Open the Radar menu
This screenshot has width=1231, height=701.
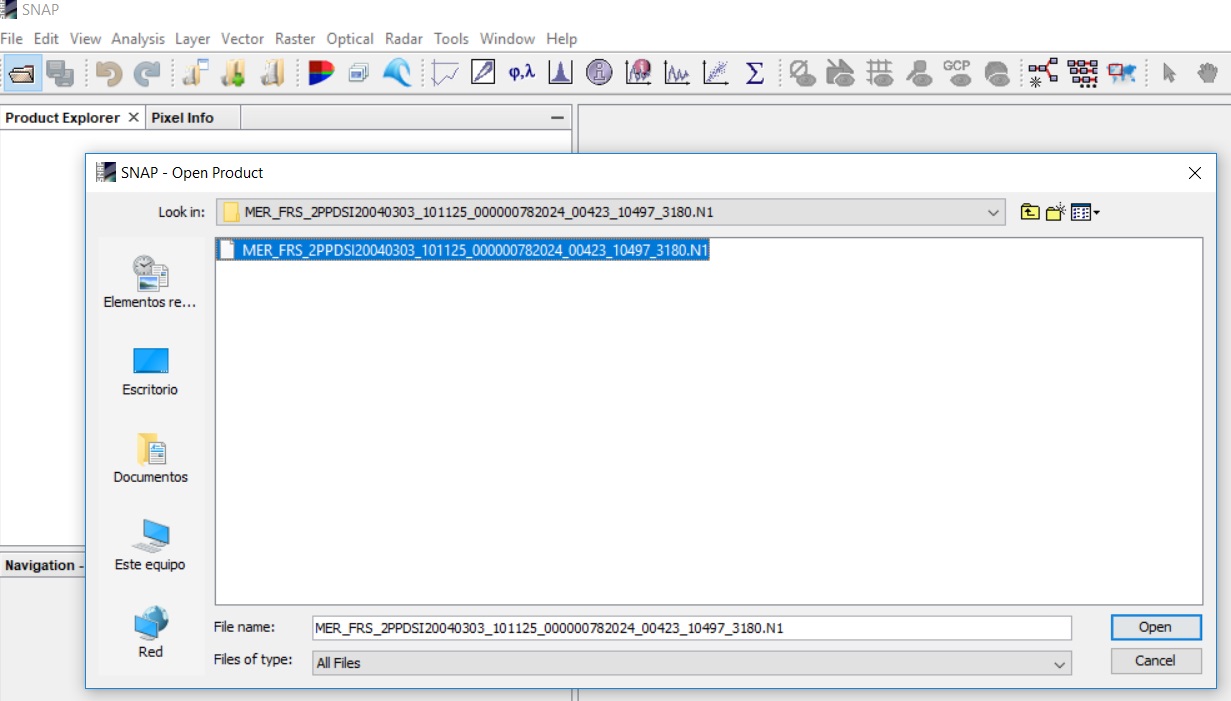(404, 39)
